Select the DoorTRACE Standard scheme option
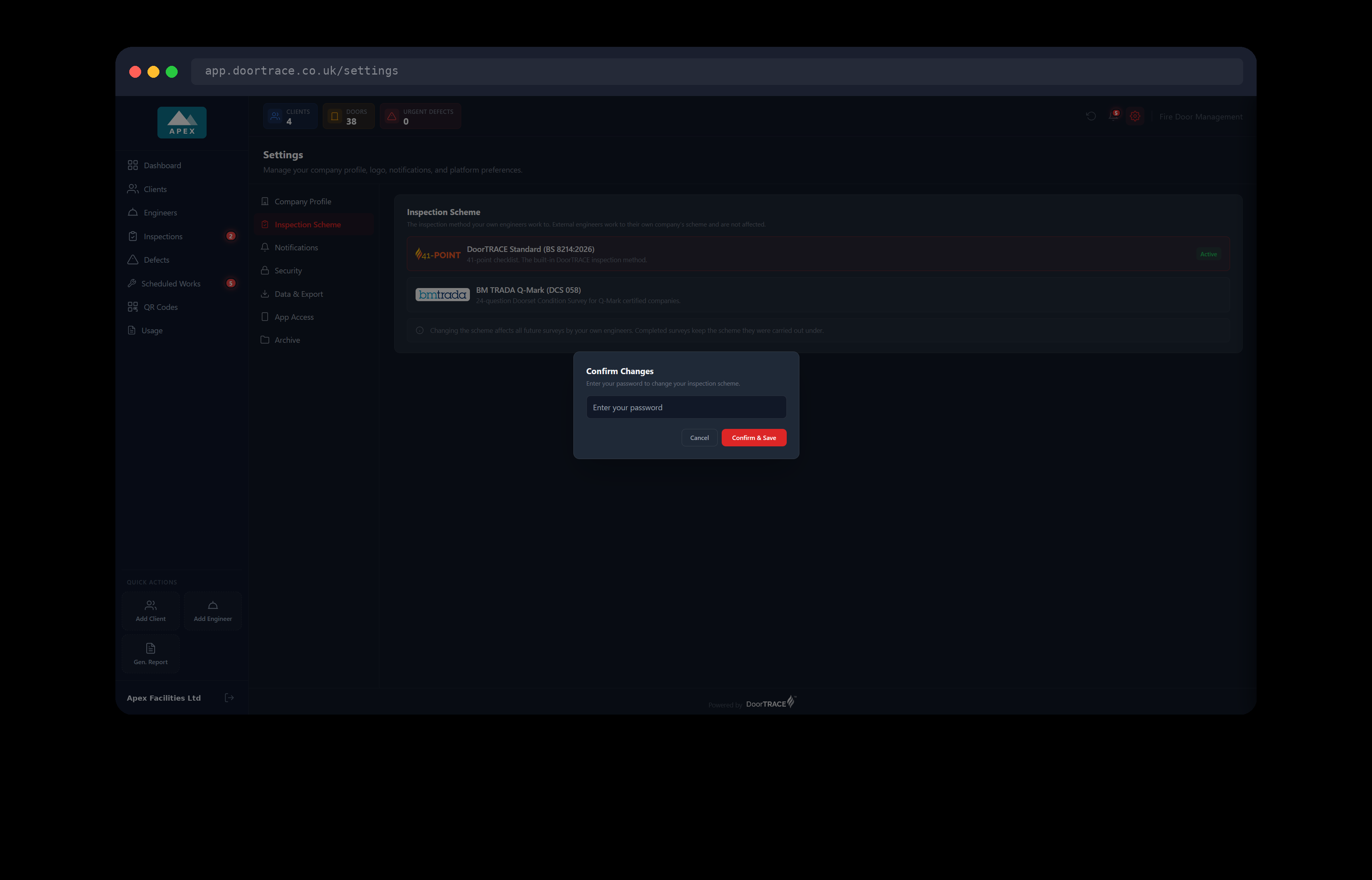The width and height of the screenshot is (1372, 880). (818, 254)
